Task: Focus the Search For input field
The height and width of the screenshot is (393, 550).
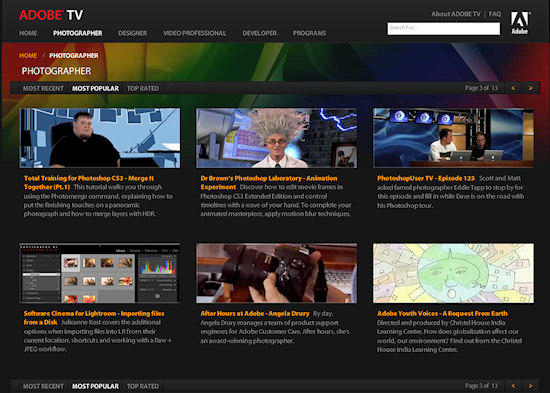Action: (444, 28)
